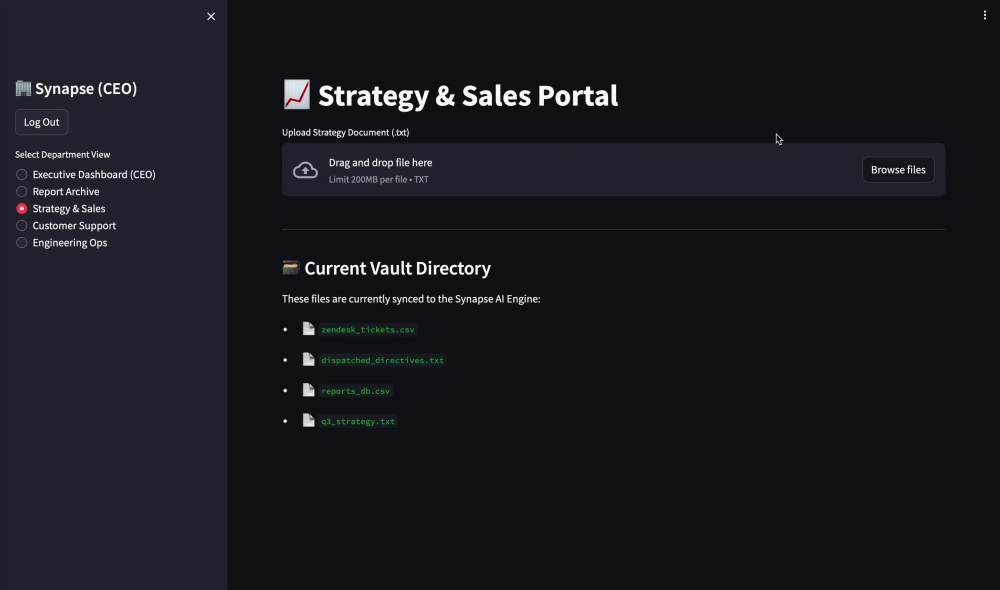Click the synced to Synapse AI Engine sentence

(x=411, y=299)
